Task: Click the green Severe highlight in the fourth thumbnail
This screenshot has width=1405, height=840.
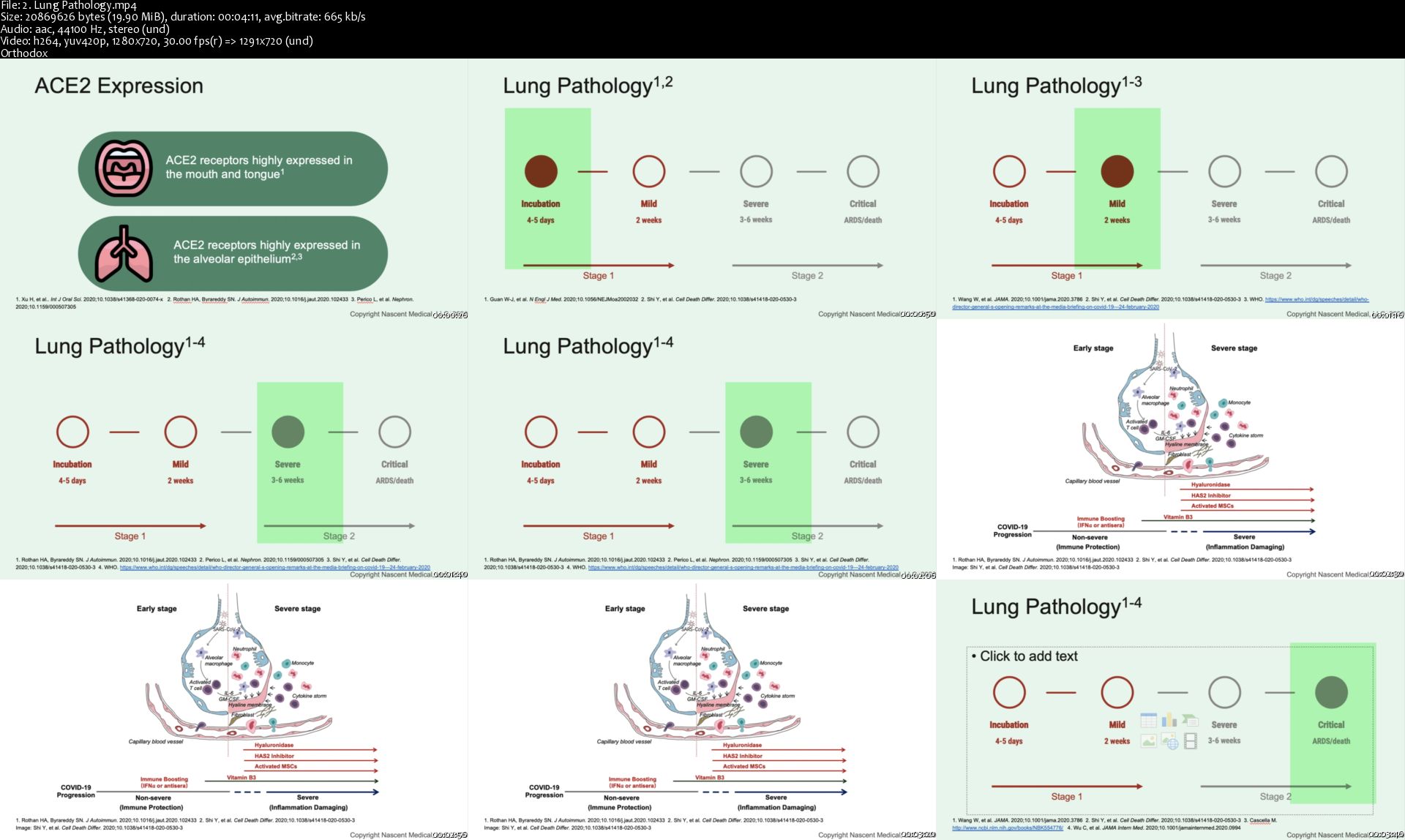Action: [300, 505]
